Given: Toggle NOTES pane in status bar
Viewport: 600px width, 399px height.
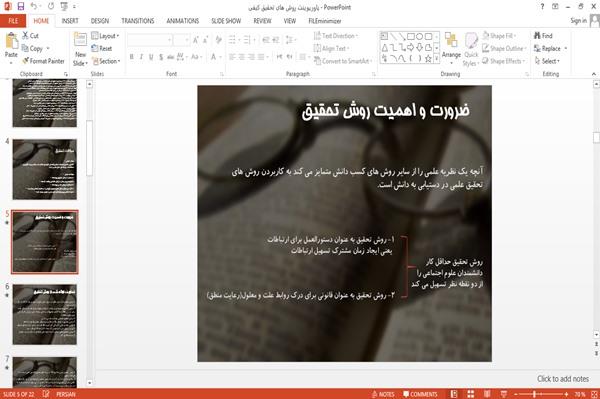Looking at the screenshot, I should pos(383,394).
